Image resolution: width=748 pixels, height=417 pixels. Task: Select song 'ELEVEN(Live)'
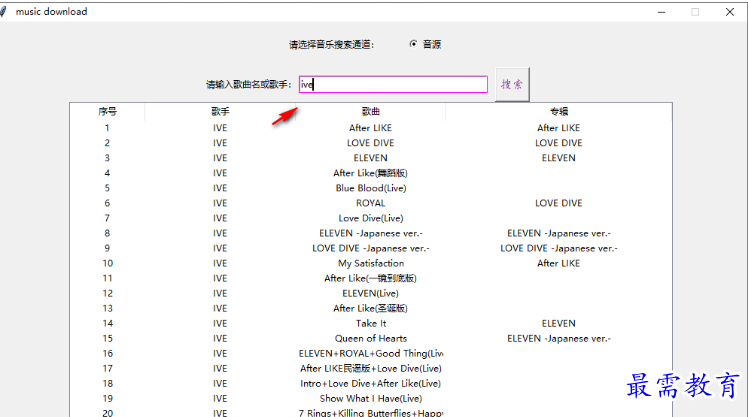371,293
